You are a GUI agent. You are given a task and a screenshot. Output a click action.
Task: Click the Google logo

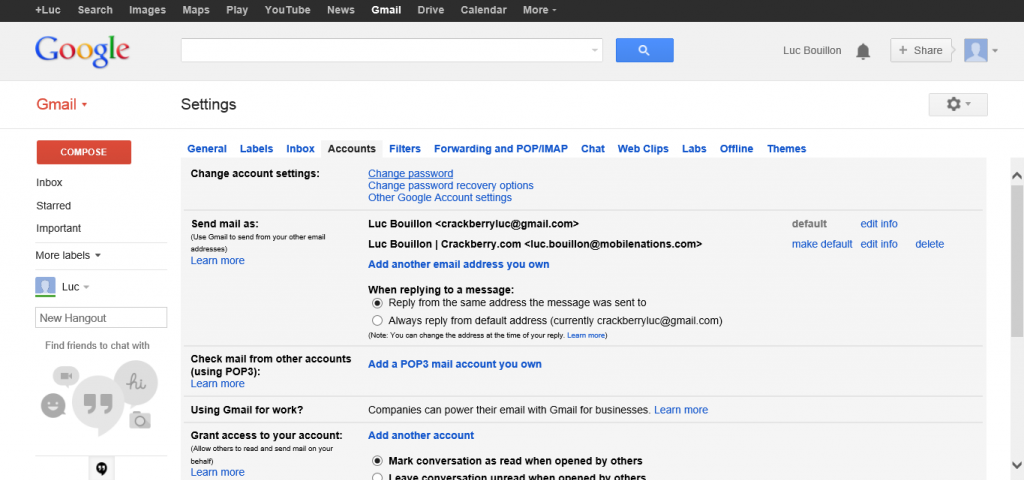pos(82,52)
